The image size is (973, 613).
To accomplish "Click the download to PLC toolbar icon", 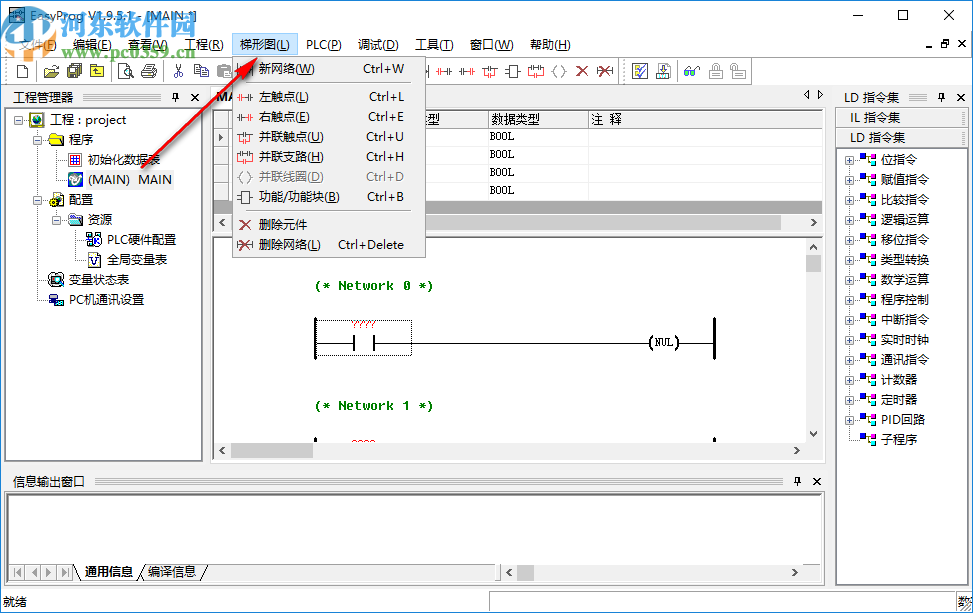I will click(x=663, y=71).
